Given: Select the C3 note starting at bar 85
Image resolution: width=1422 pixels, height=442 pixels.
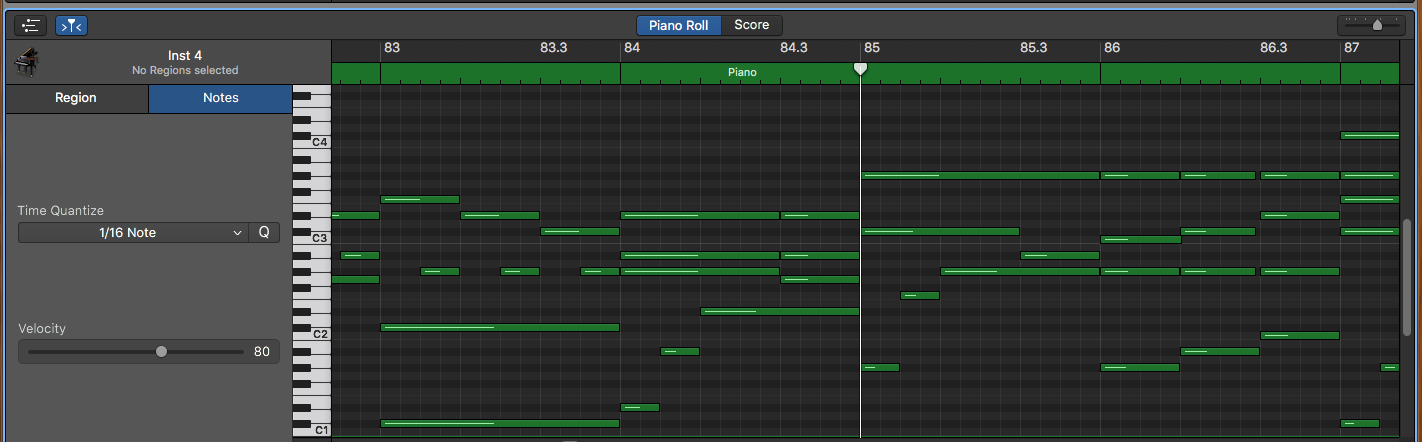Looking at the screenshot, I should (940, 231).
